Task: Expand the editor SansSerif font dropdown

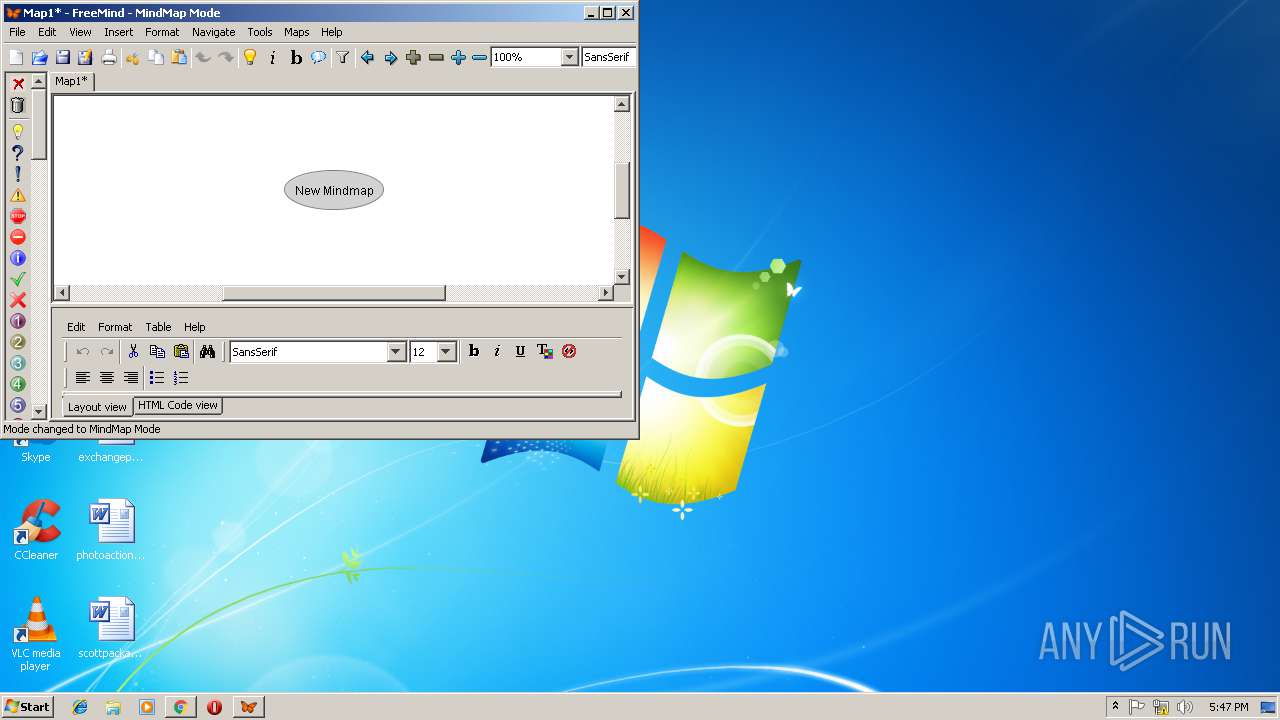Action: pyautogui.click(x=396, y=352)
